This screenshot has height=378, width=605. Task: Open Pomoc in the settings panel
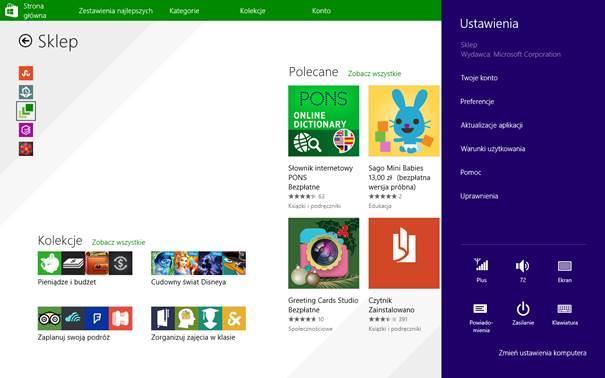[470, 172]
